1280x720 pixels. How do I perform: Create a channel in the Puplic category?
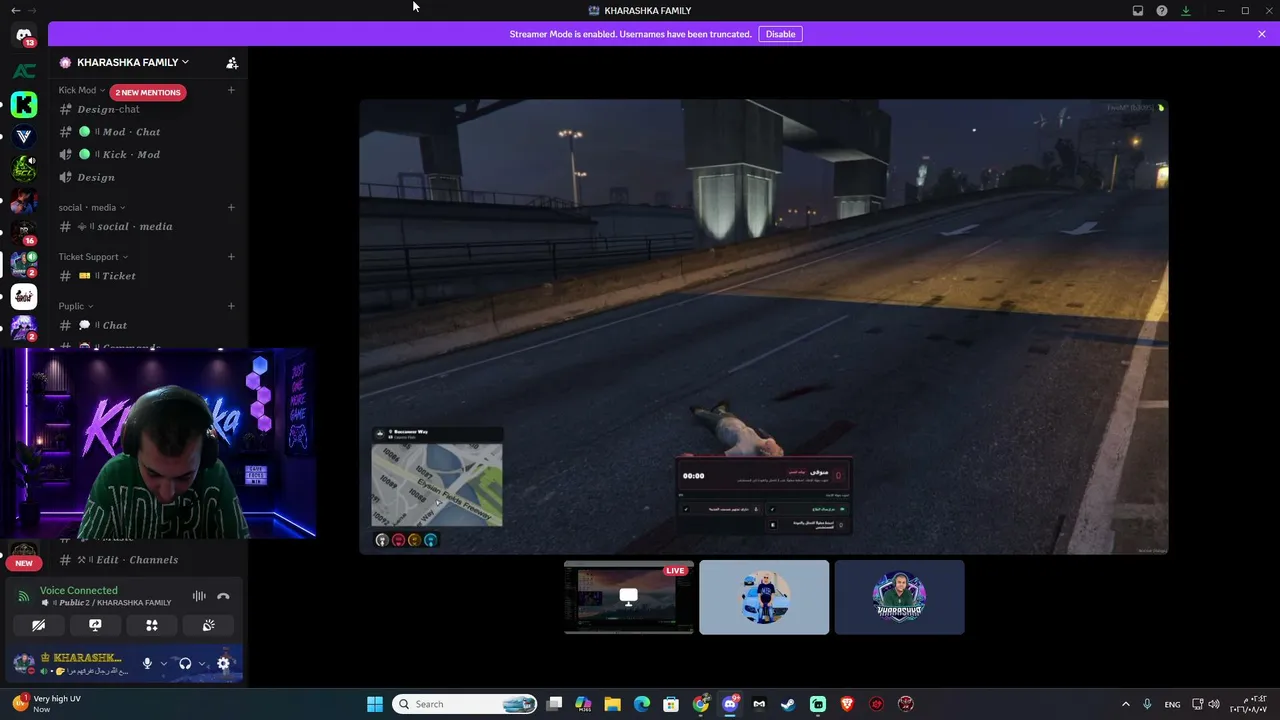(231, 306)
